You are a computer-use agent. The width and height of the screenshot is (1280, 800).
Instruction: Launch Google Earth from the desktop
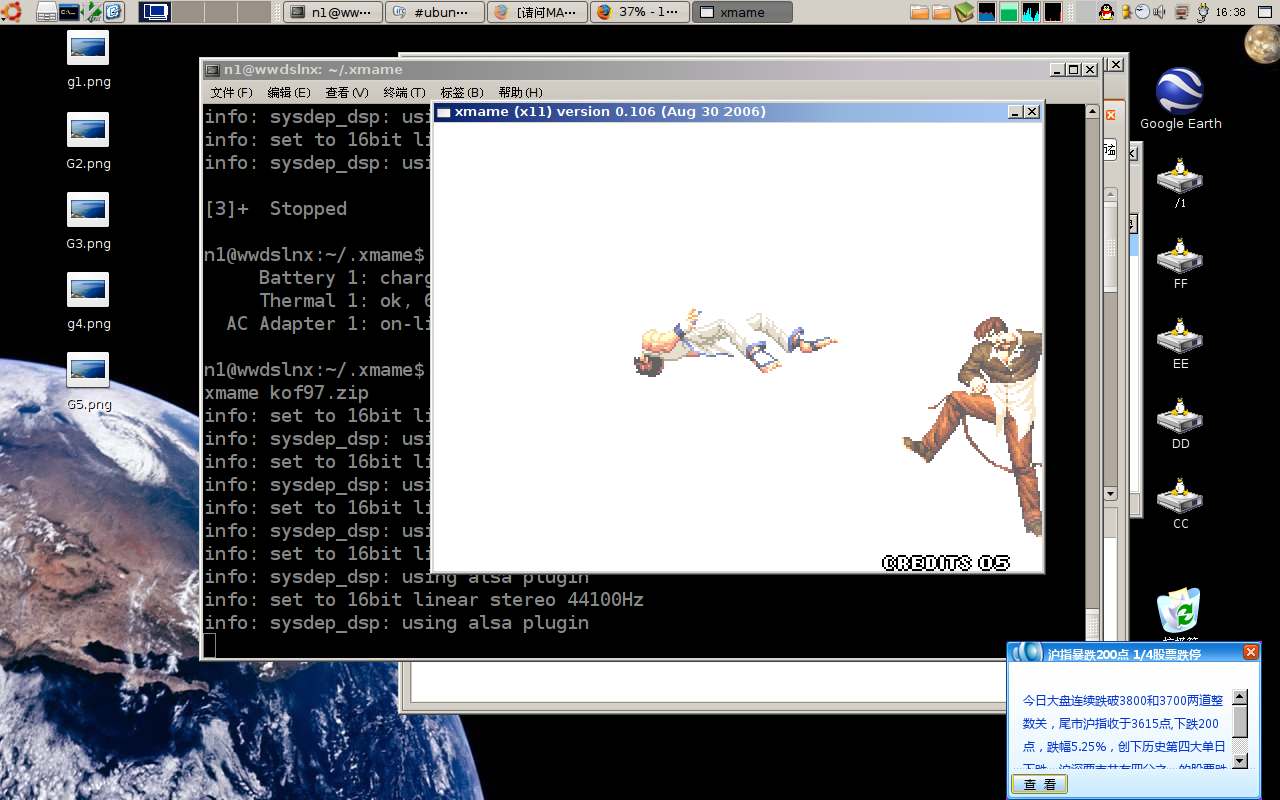pos(1180,91)
